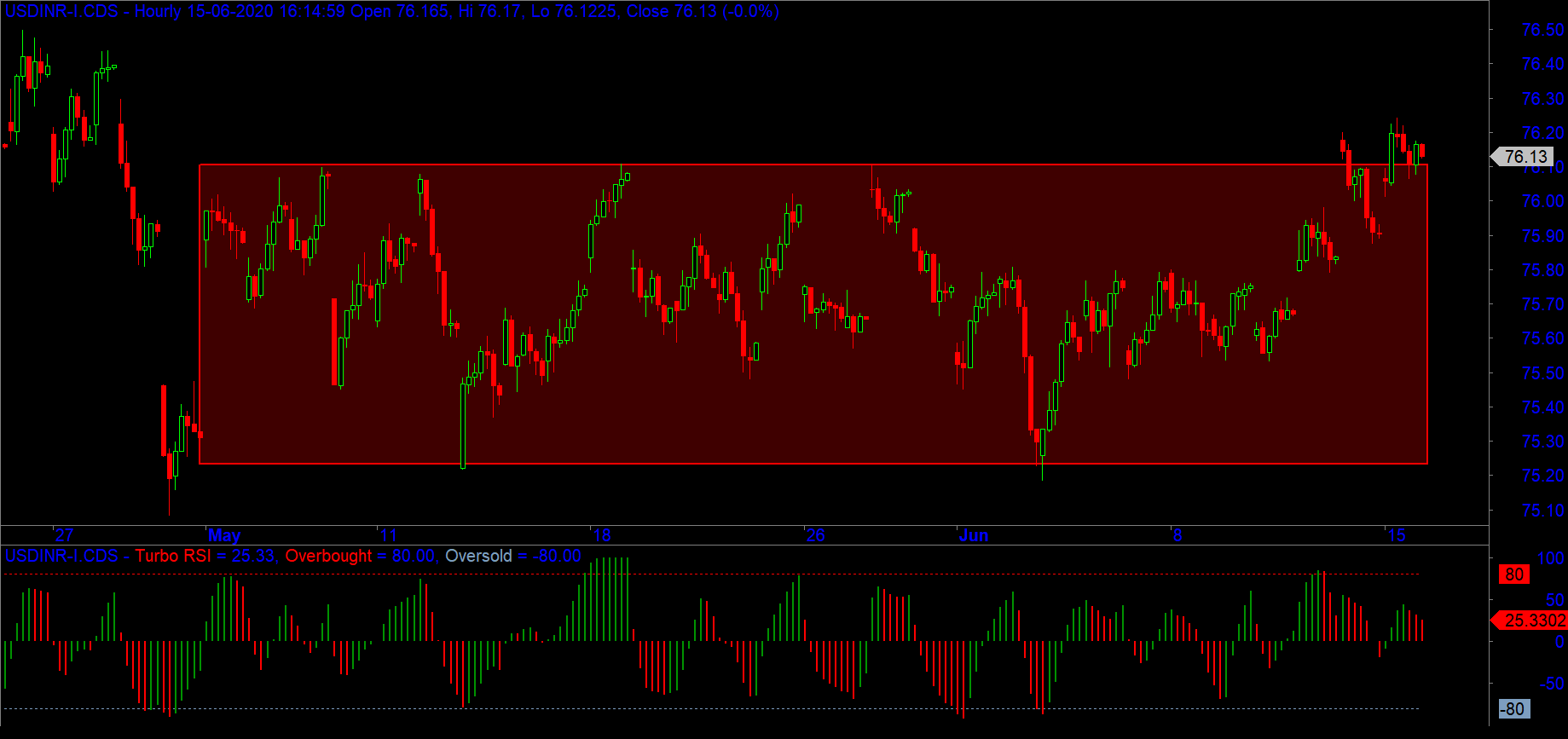Viewport: 1568px width, 739px height.
Task: Click the 75.20 price axis label
Action: click(1542, 476)
